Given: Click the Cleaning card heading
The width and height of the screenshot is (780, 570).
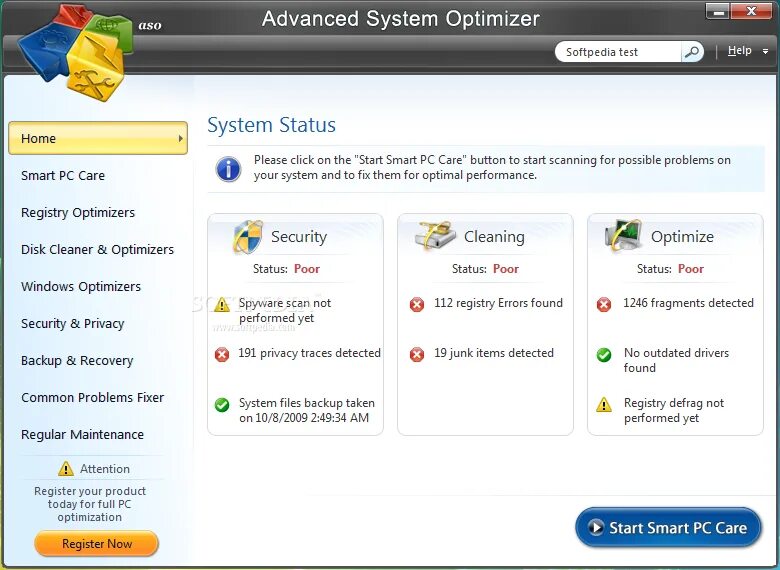Looking at the screenshot, I should (494, 237).
